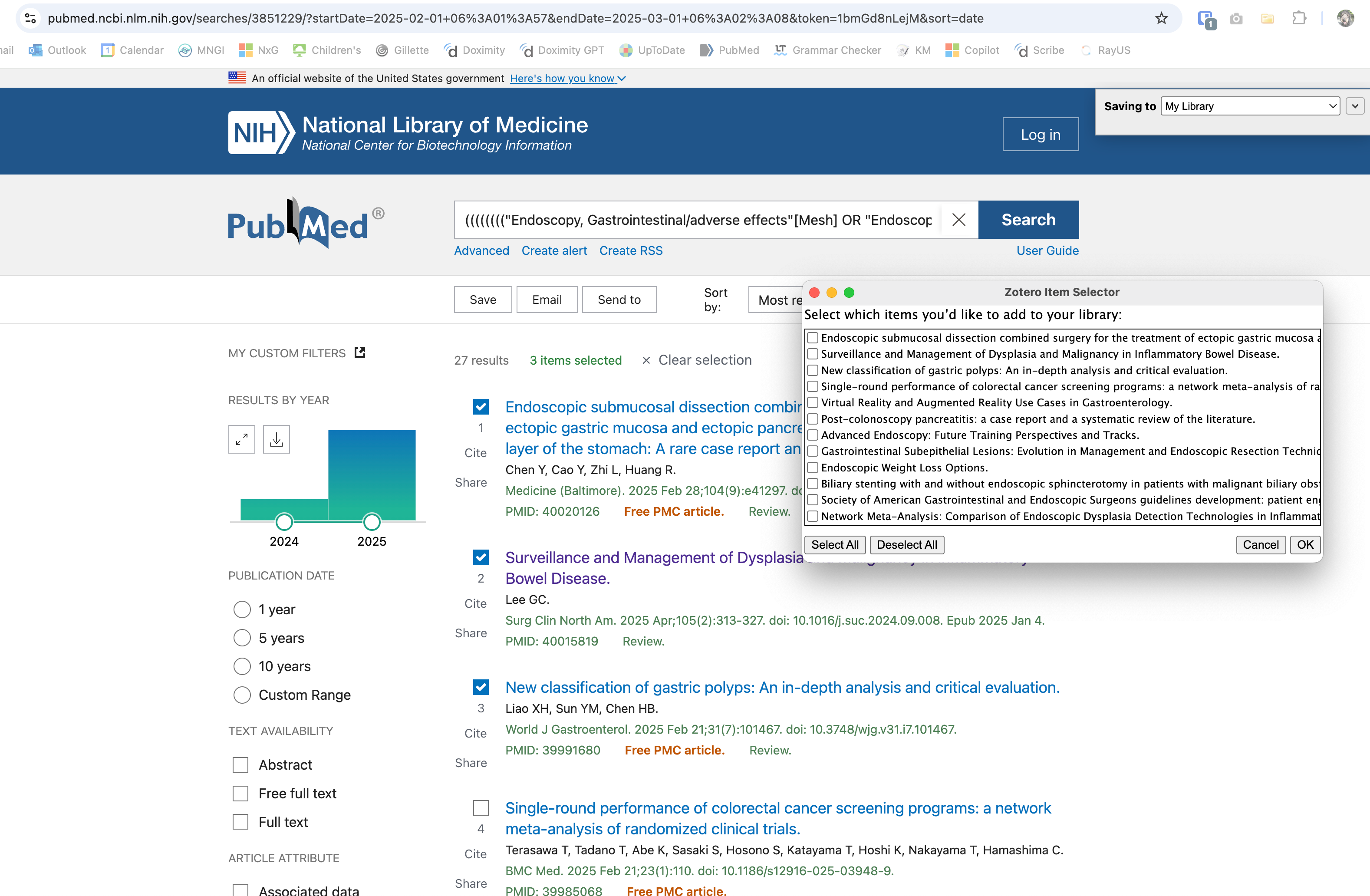Image resolution: width=1370 pixels, height=896 pixels.
Task: Expand Here's how you know disclosure
Action: [567, 79]
